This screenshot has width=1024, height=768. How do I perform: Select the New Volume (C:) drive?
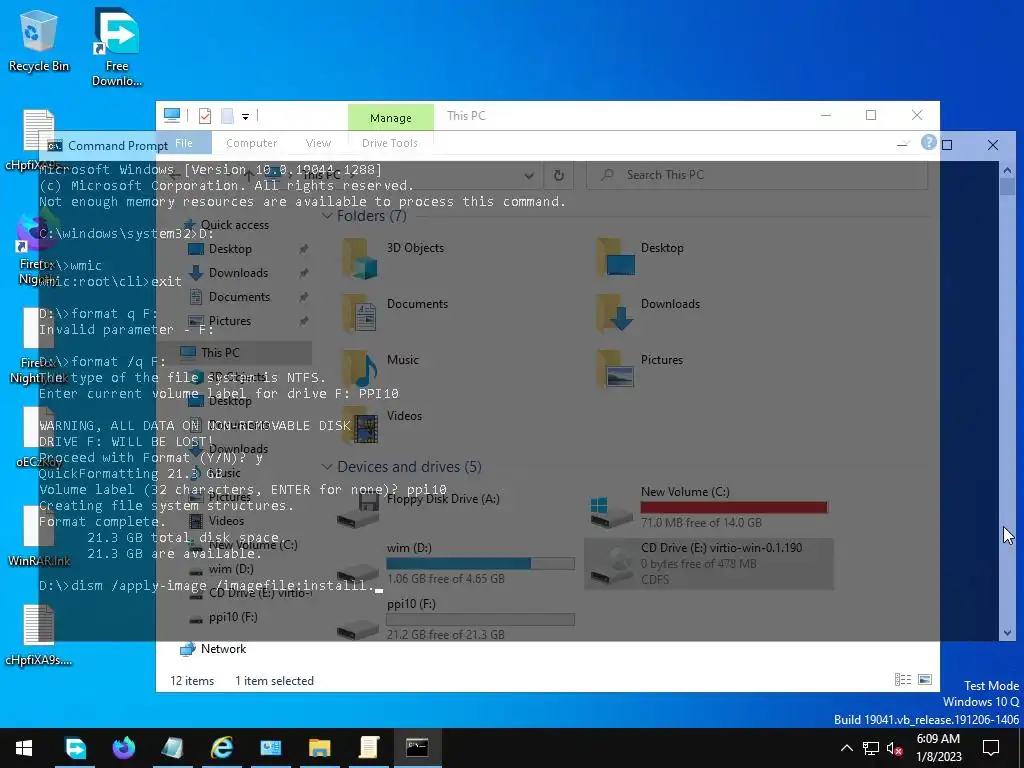[709, 506]
